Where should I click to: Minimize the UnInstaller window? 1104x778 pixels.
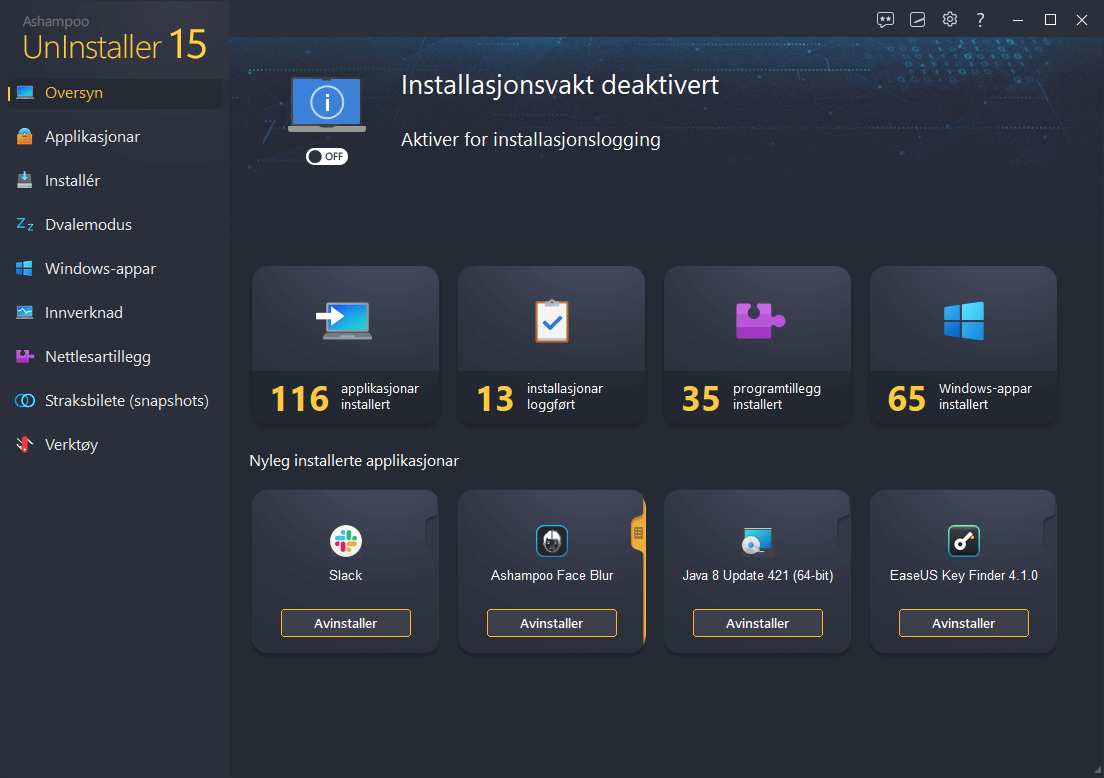1017,20
